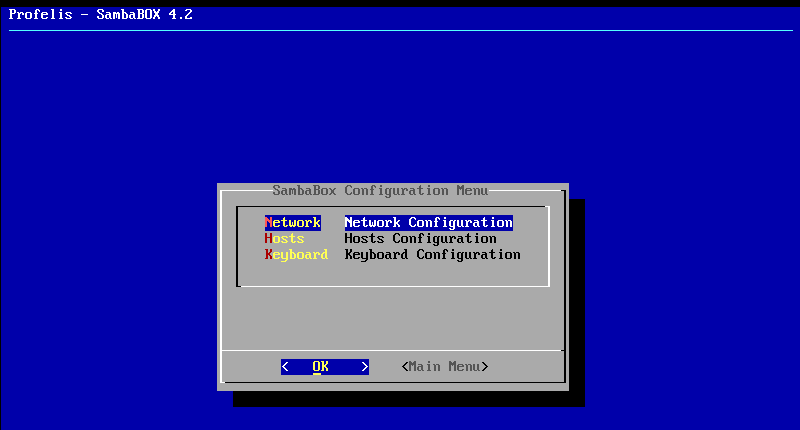Click 'Keyboard Configuration' description text
The image size is (800, 430).
pos(432,254)
